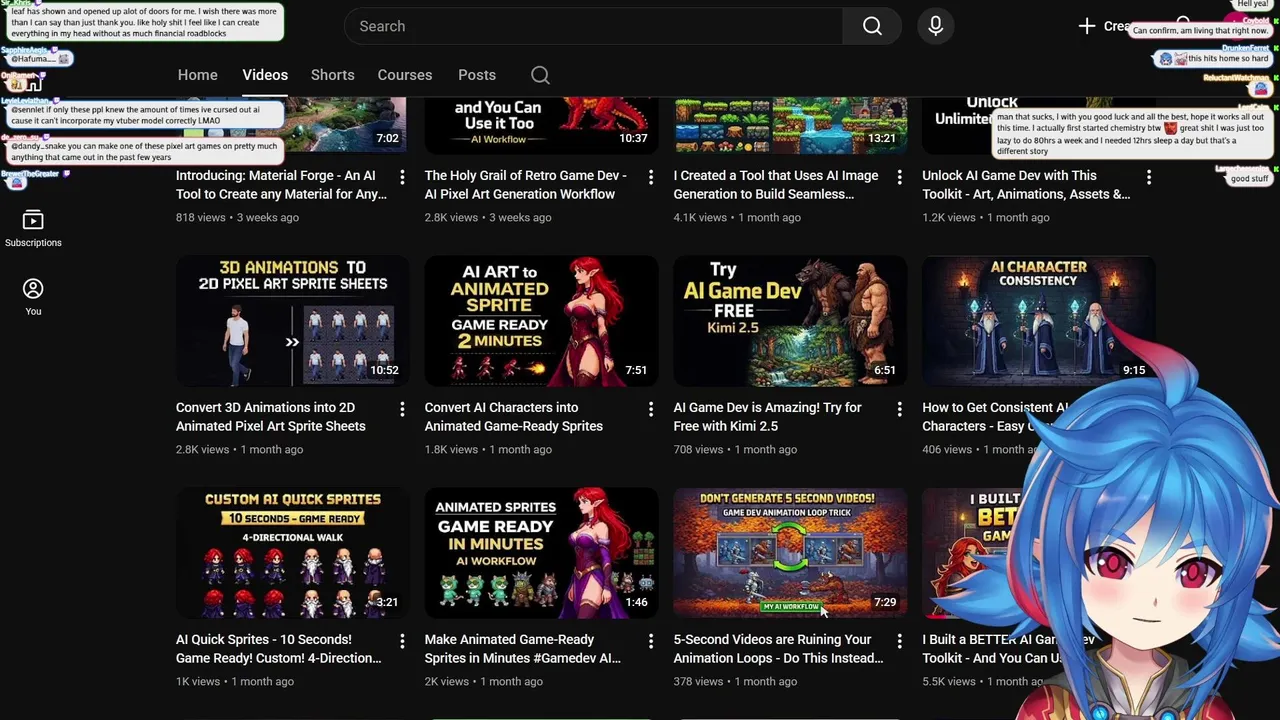This screenshot has height=720, width=1280.
Task: Open I Created a Tool that Uses AI Image title
Action: tap(778, 185)
